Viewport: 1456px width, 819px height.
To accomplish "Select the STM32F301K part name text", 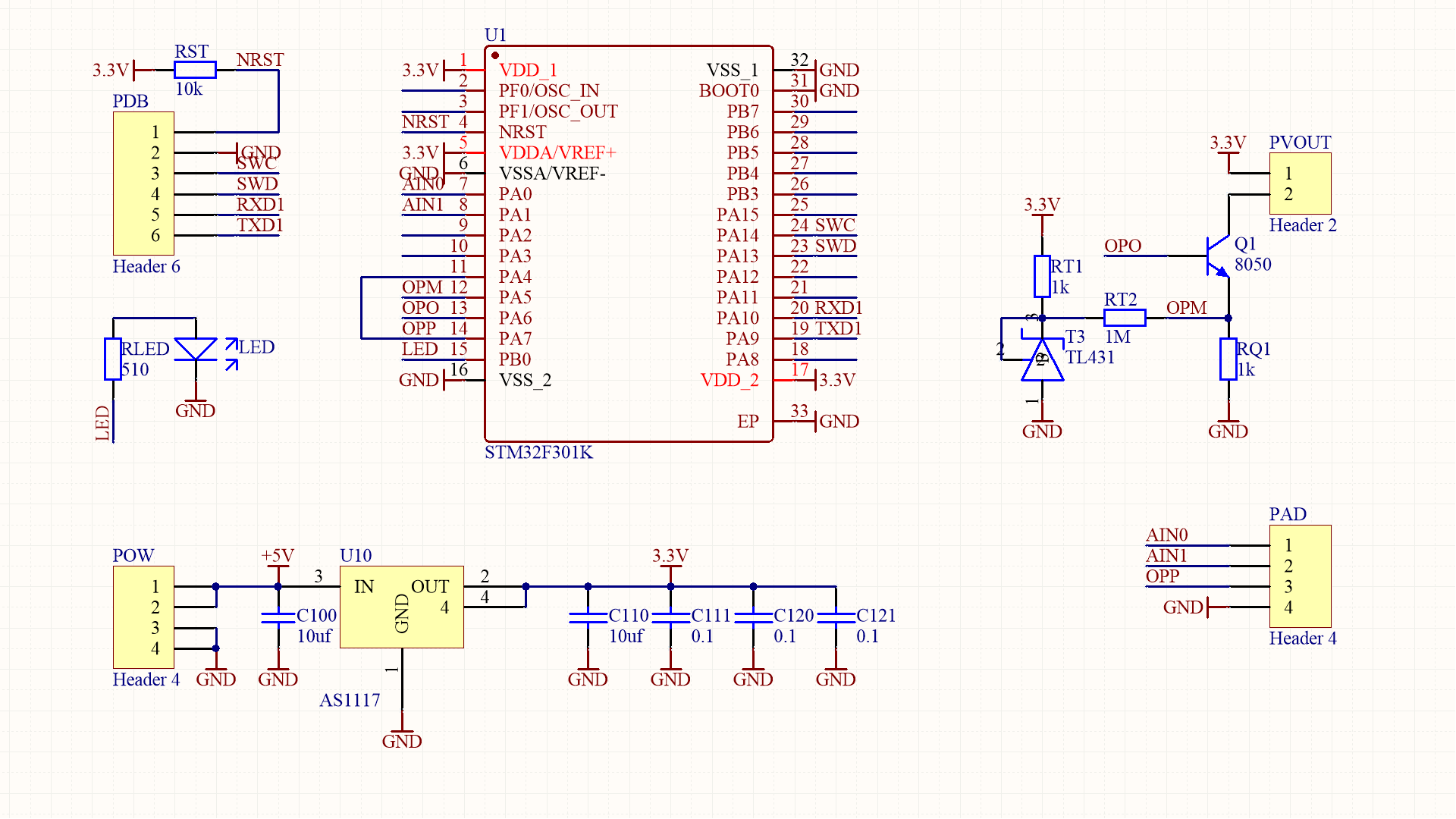I will coord(538,453).
